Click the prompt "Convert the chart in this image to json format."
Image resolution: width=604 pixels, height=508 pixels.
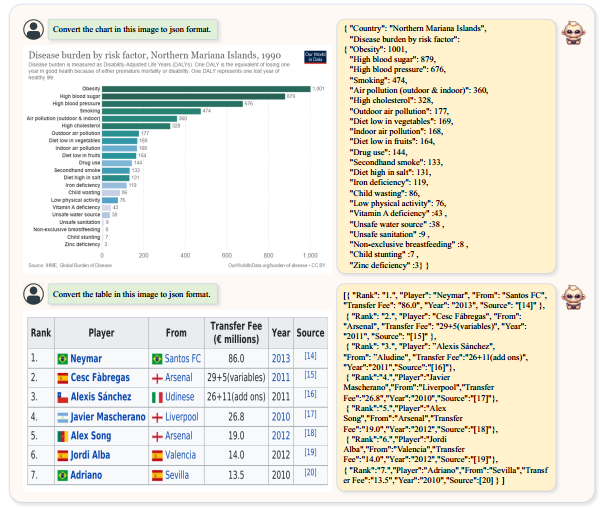(132, 30)
